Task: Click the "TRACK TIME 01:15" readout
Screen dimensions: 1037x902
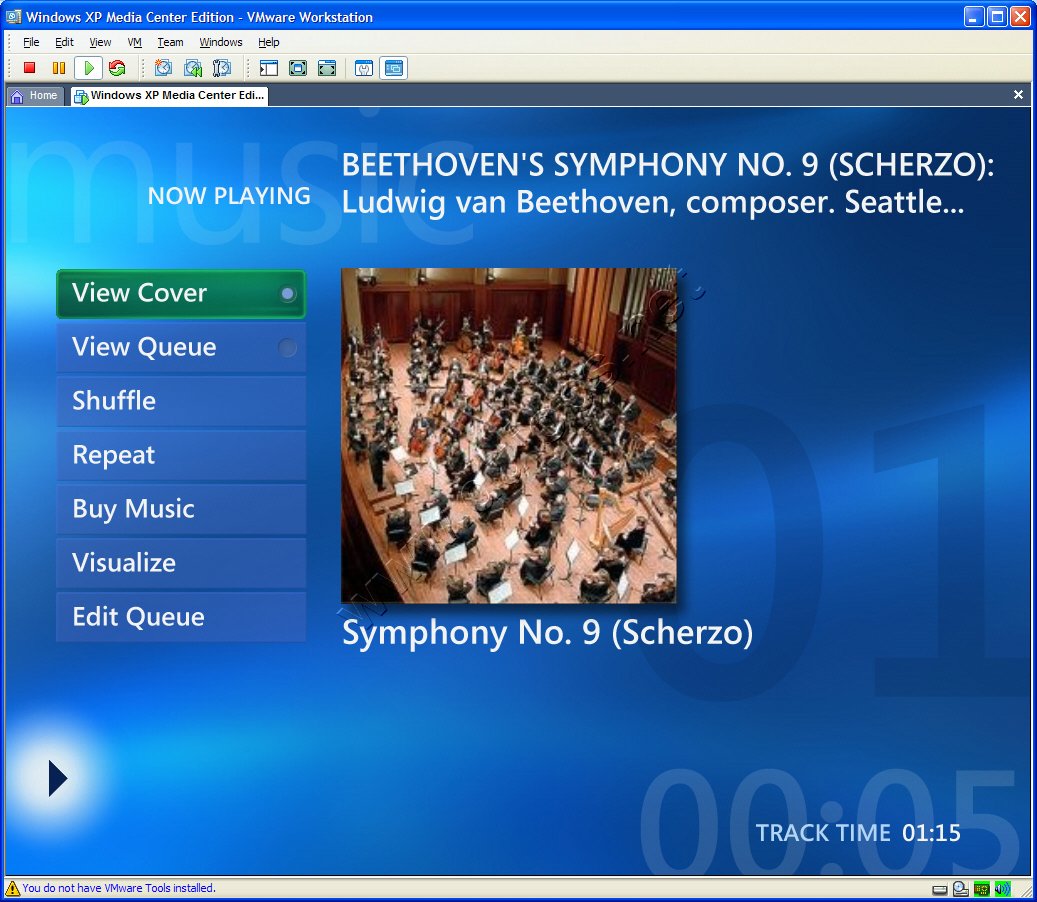Action: pyautogui.click(x=858, y=833)
